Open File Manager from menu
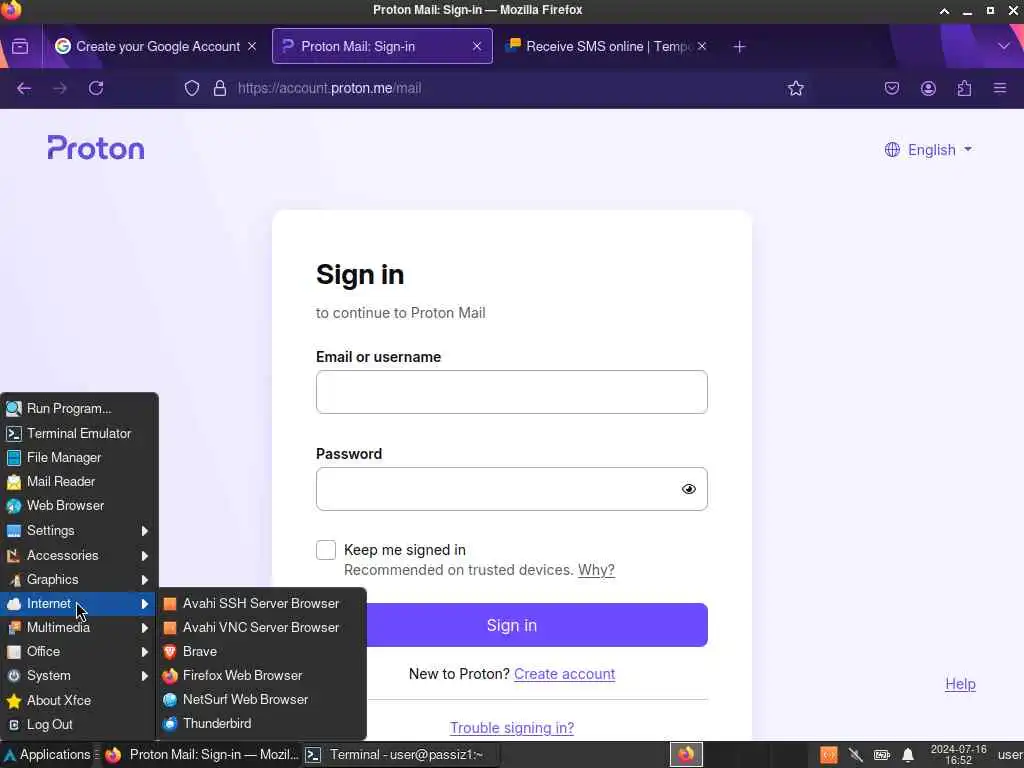 point(79,457)
